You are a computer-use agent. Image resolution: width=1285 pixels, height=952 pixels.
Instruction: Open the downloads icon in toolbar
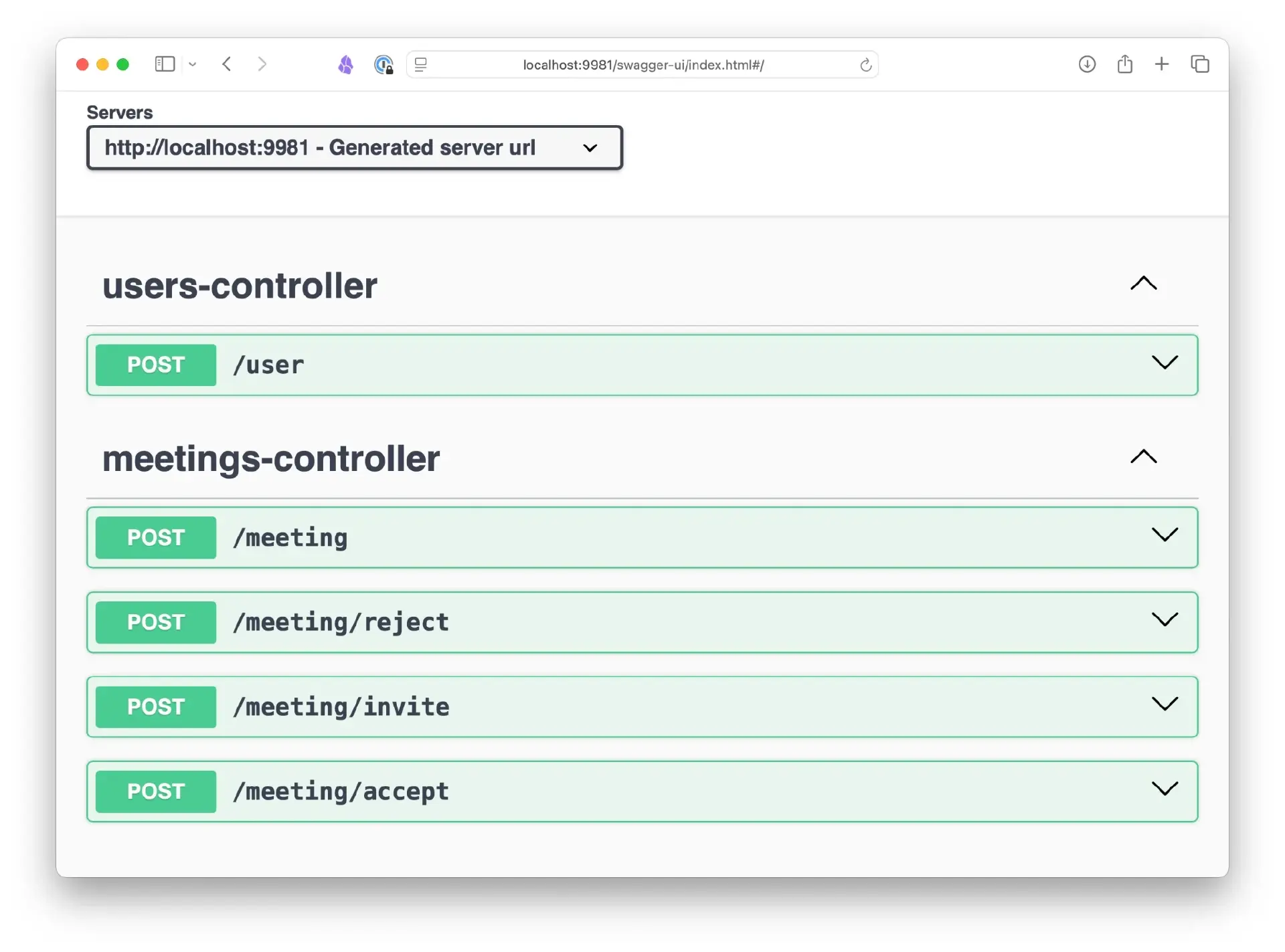tap(1087, 64)
